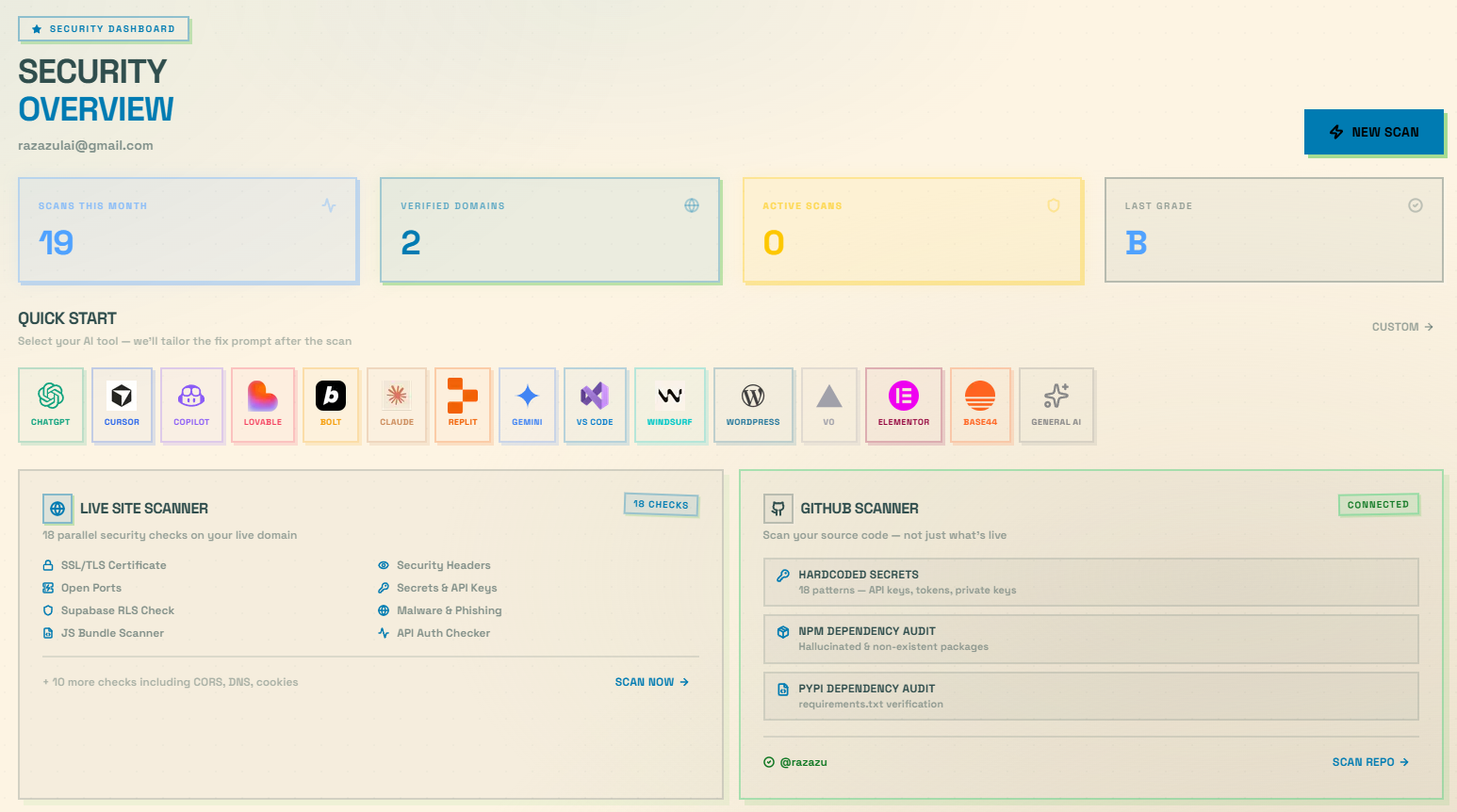Select the V0 tool tile
1457x812 pixels.
coord(828,405)
